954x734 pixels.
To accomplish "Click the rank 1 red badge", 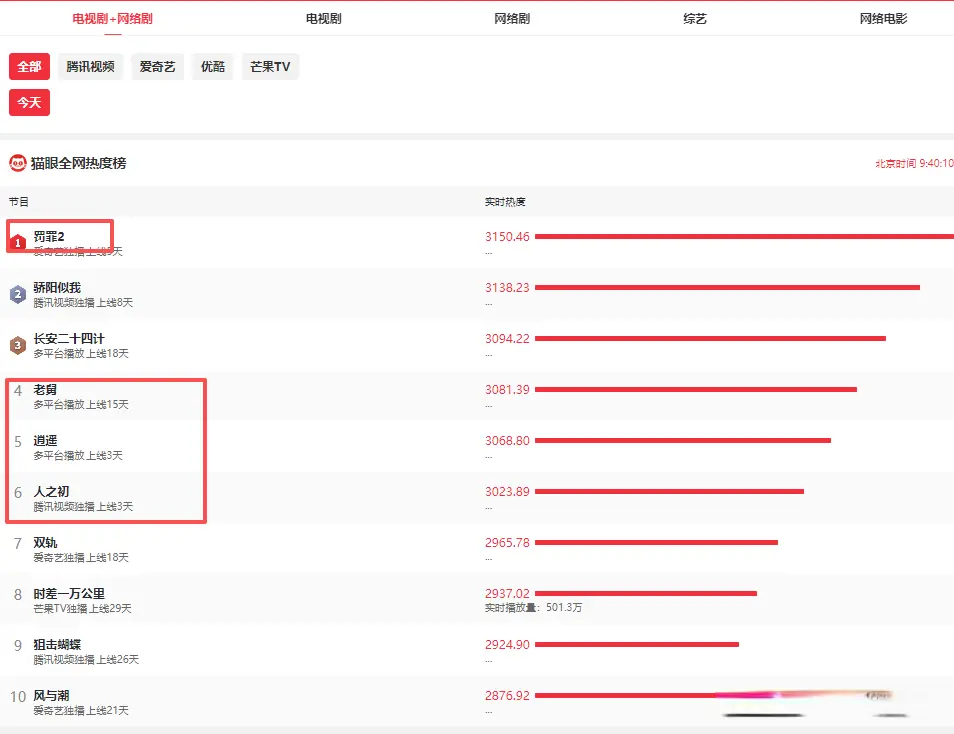I will 18,243.
